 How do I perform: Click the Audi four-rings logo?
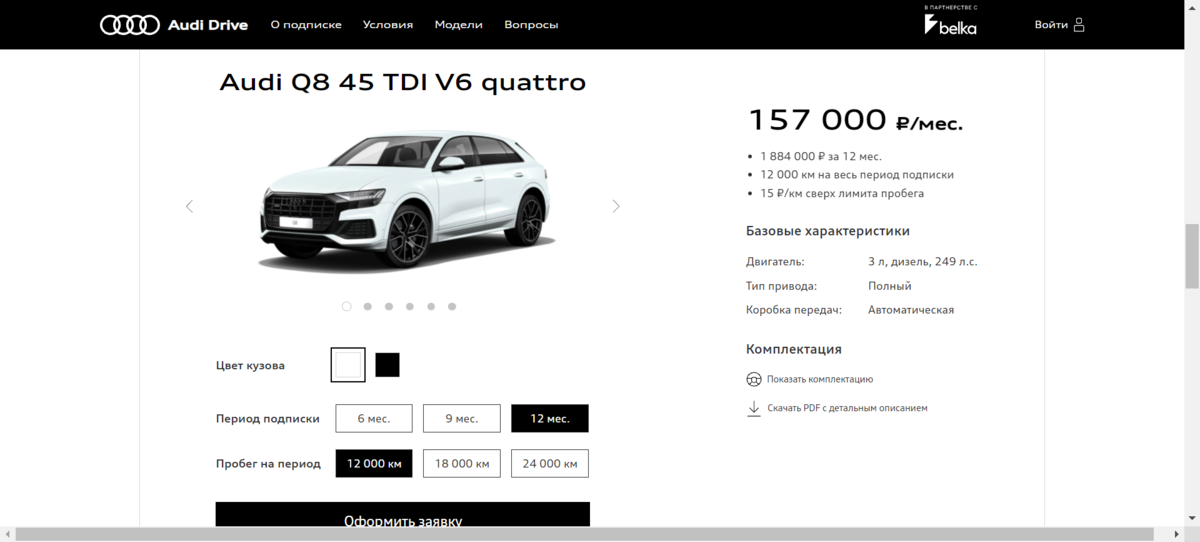click(130, 25)
